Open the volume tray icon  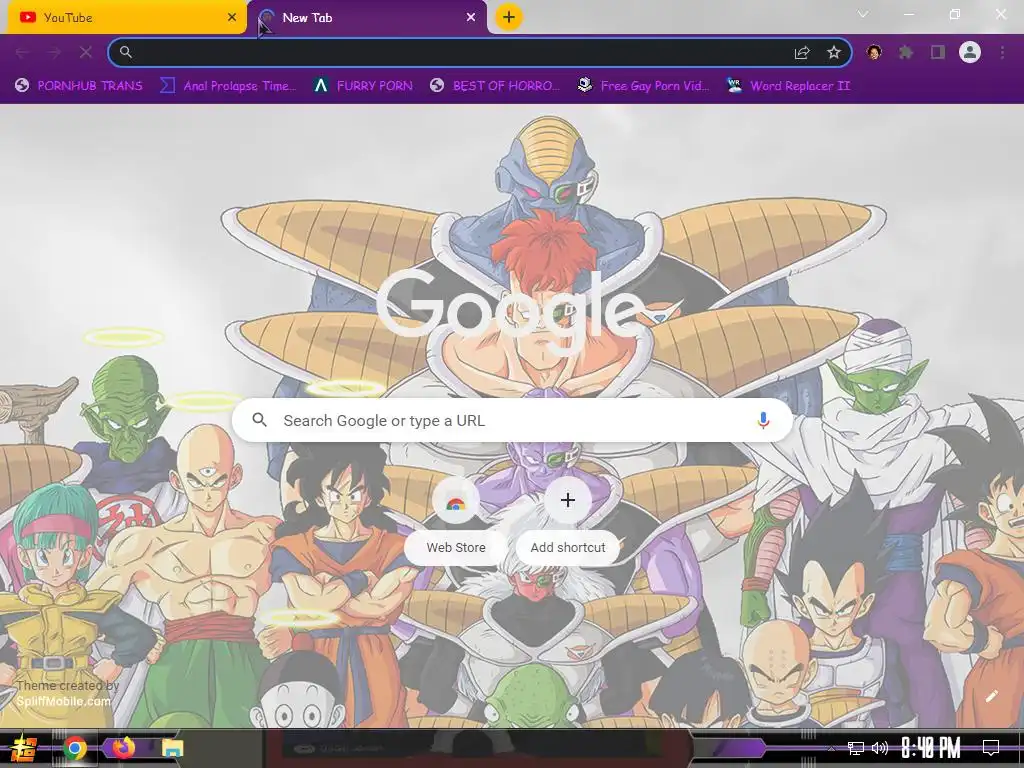point(880,748)
